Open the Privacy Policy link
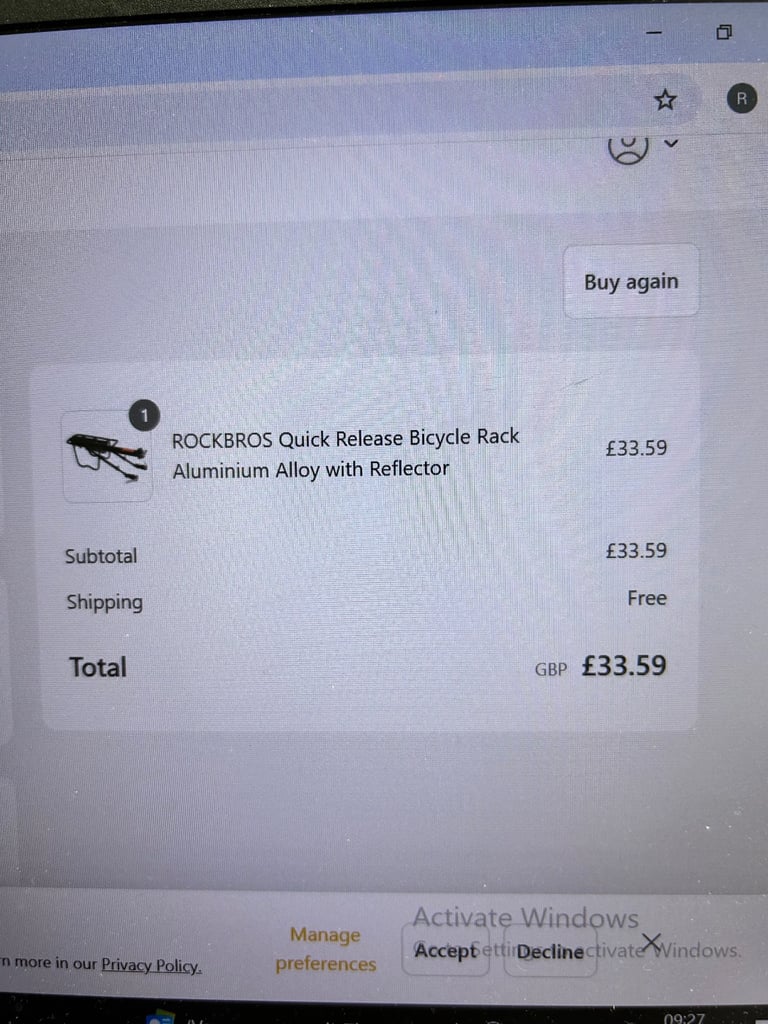The width and height of the screenshot is (768, 1024). pos(151,965)
